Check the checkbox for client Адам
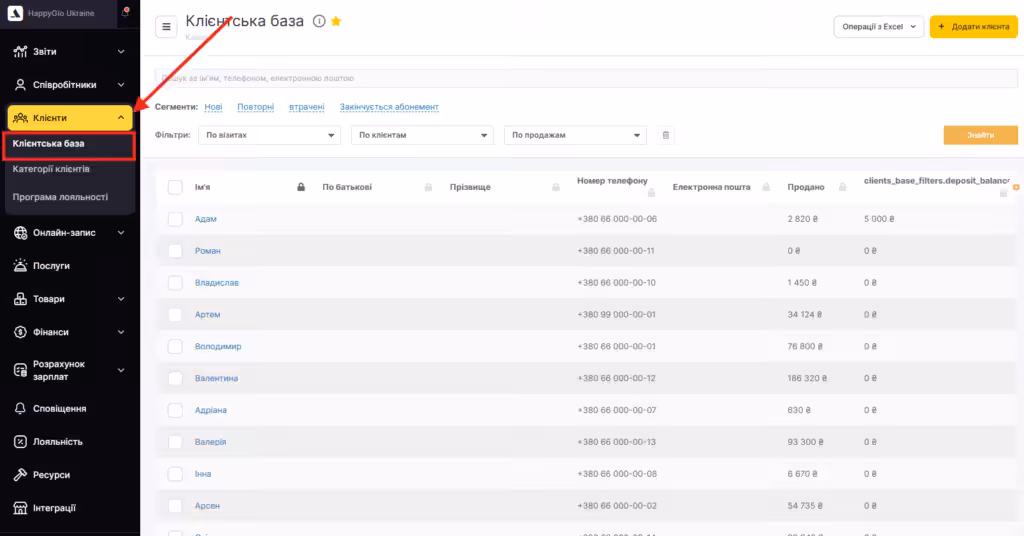1024x536 pixels. 175,219
